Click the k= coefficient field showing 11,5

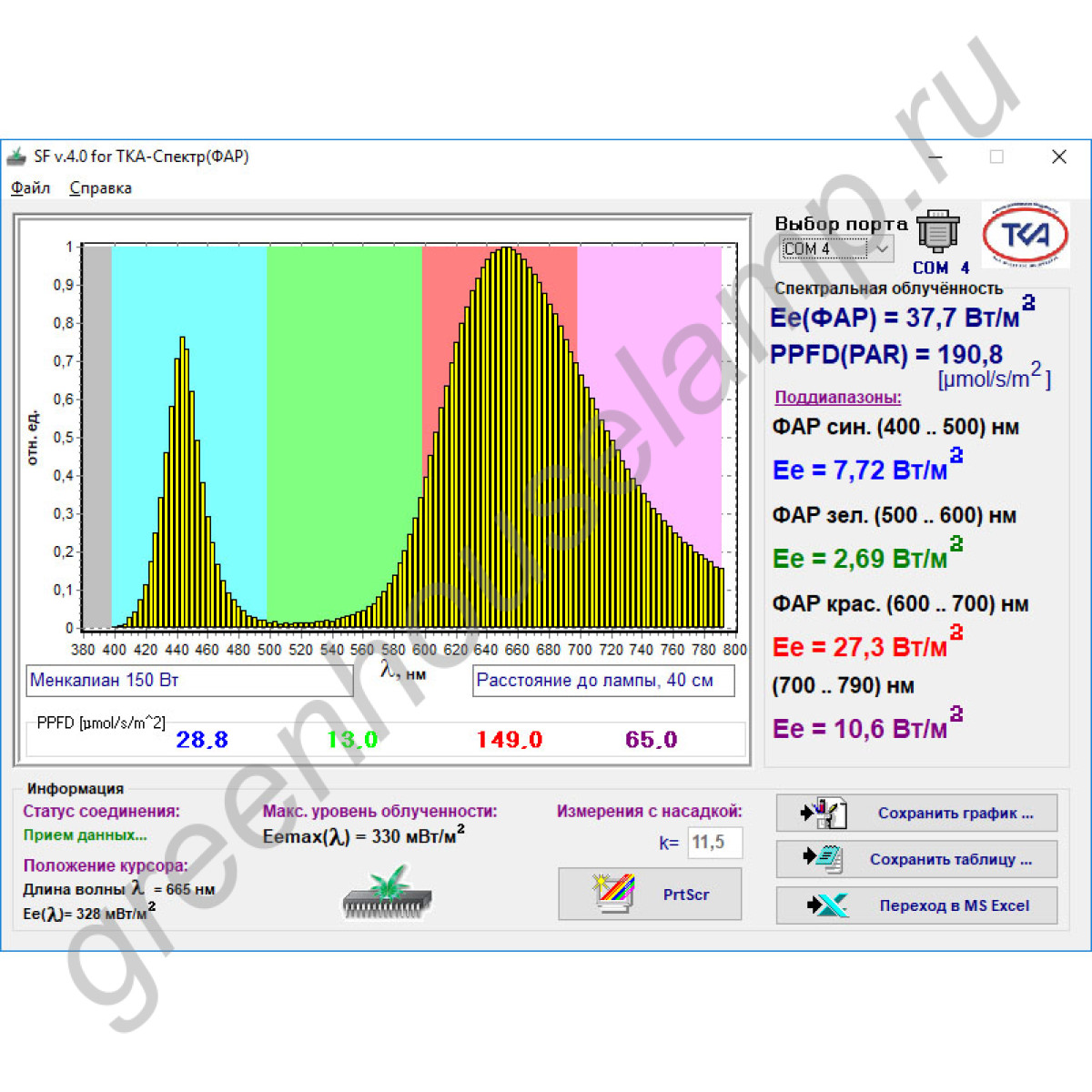click(714, 843)
